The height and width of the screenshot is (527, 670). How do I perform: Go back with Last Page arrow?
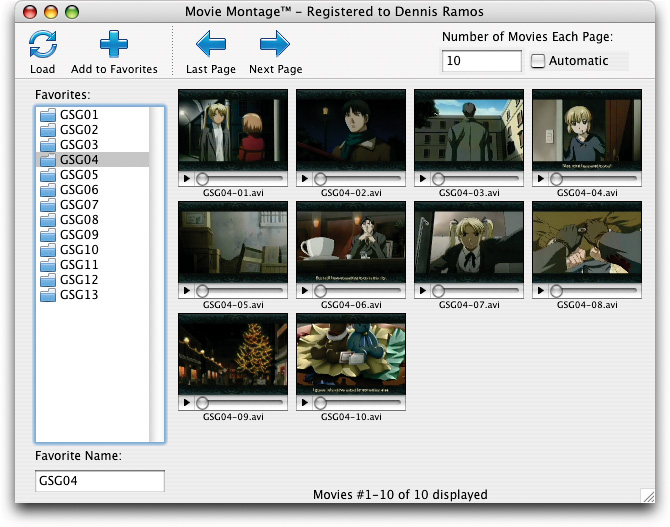211,44
